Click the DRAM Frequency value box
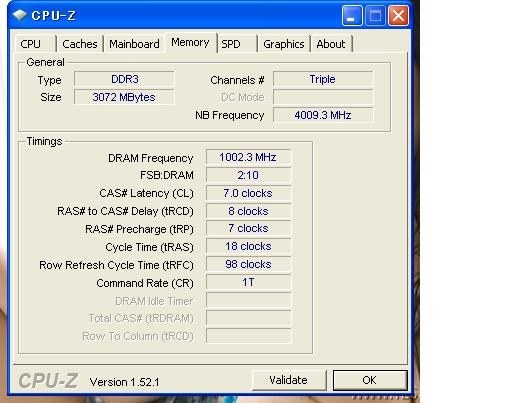512x403 pixels. coord(248,157)
